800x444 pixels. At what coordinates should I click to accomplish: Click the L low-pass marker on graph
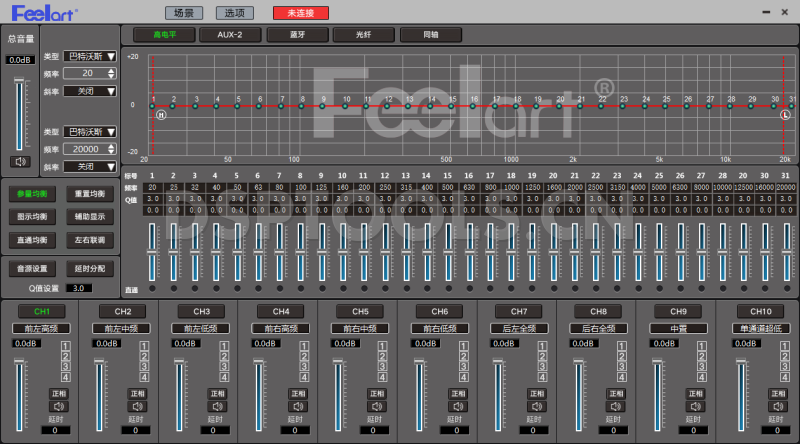click(785, 115)
